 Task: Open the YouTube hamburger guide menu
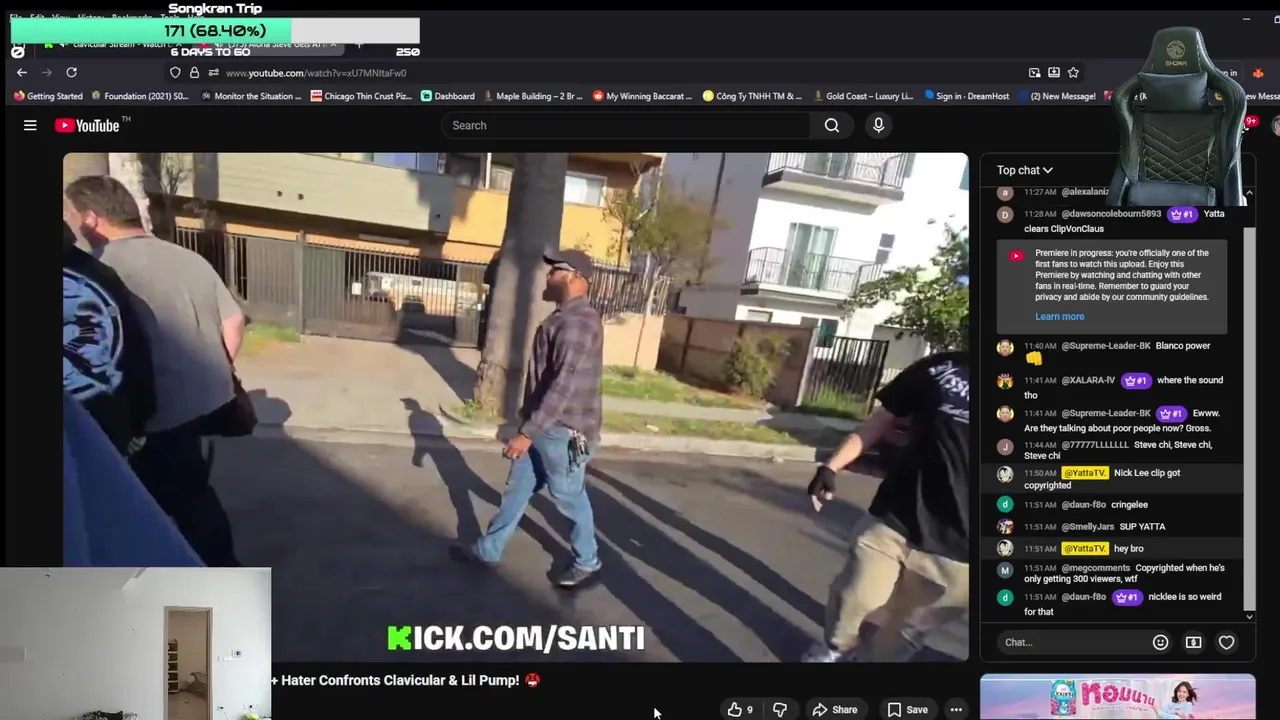[30, 125]
